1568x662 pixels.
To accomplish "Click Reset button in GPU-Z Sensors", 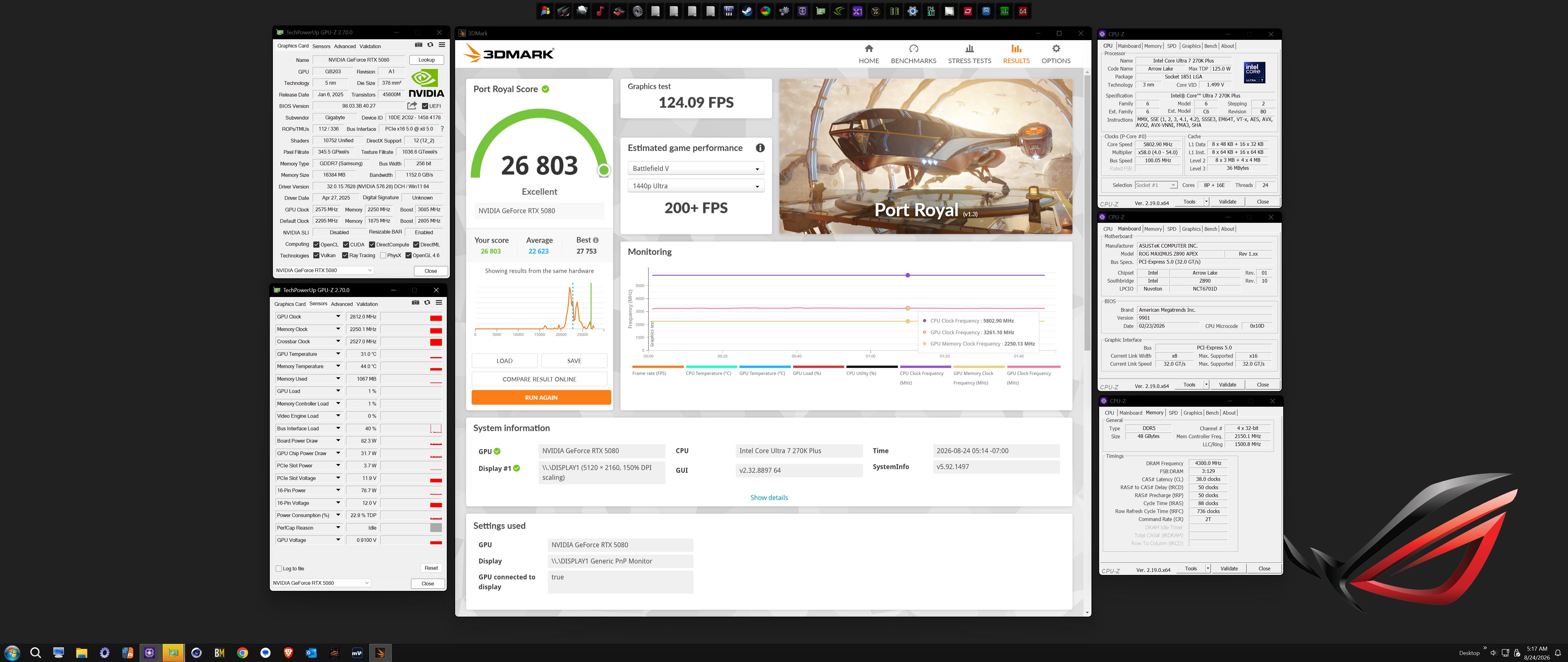I will point(431,568).
